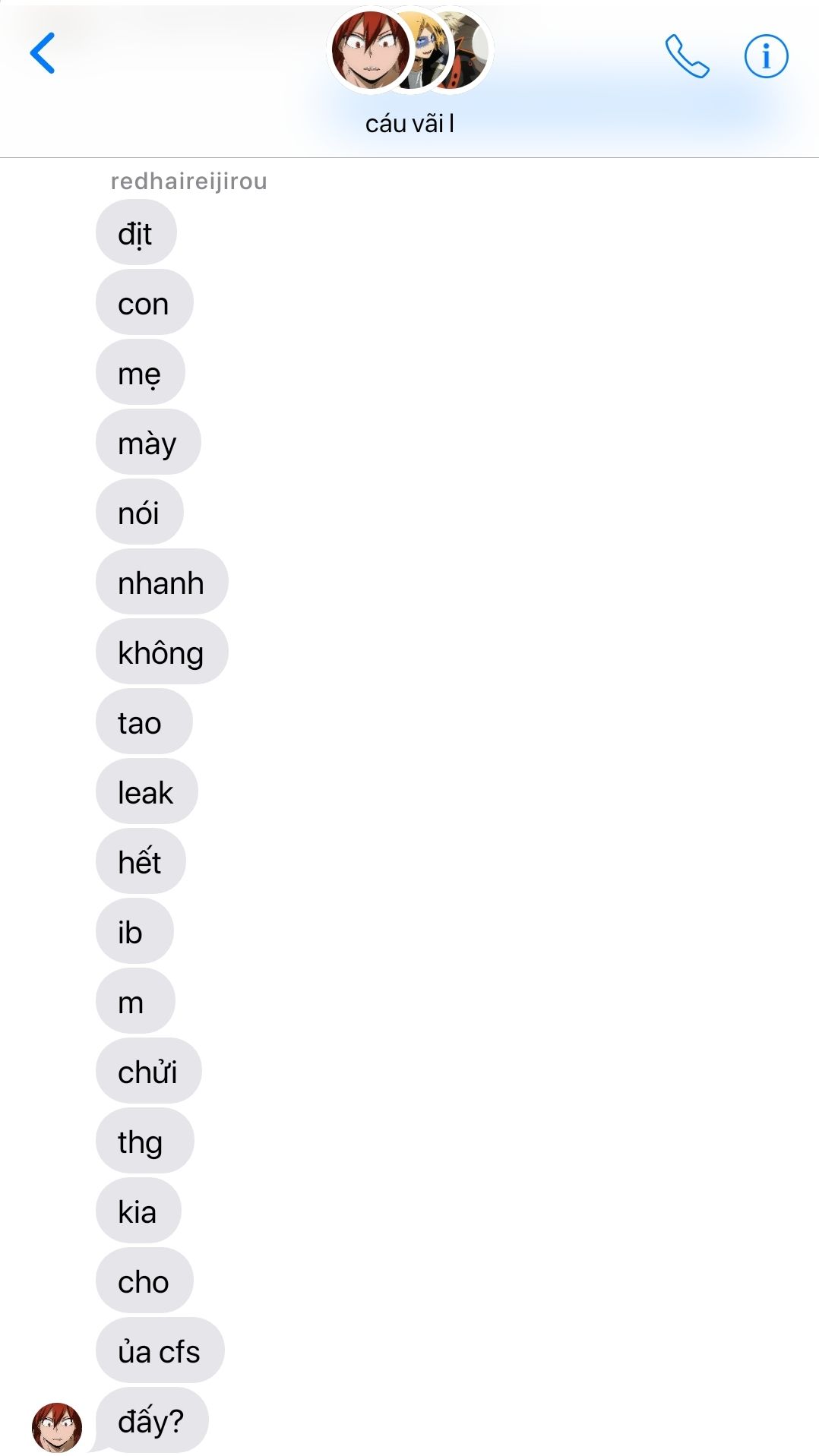Tap the 'không' message bubble
Viewport: 819px width, 1456px height.
(x=162, y=652)
